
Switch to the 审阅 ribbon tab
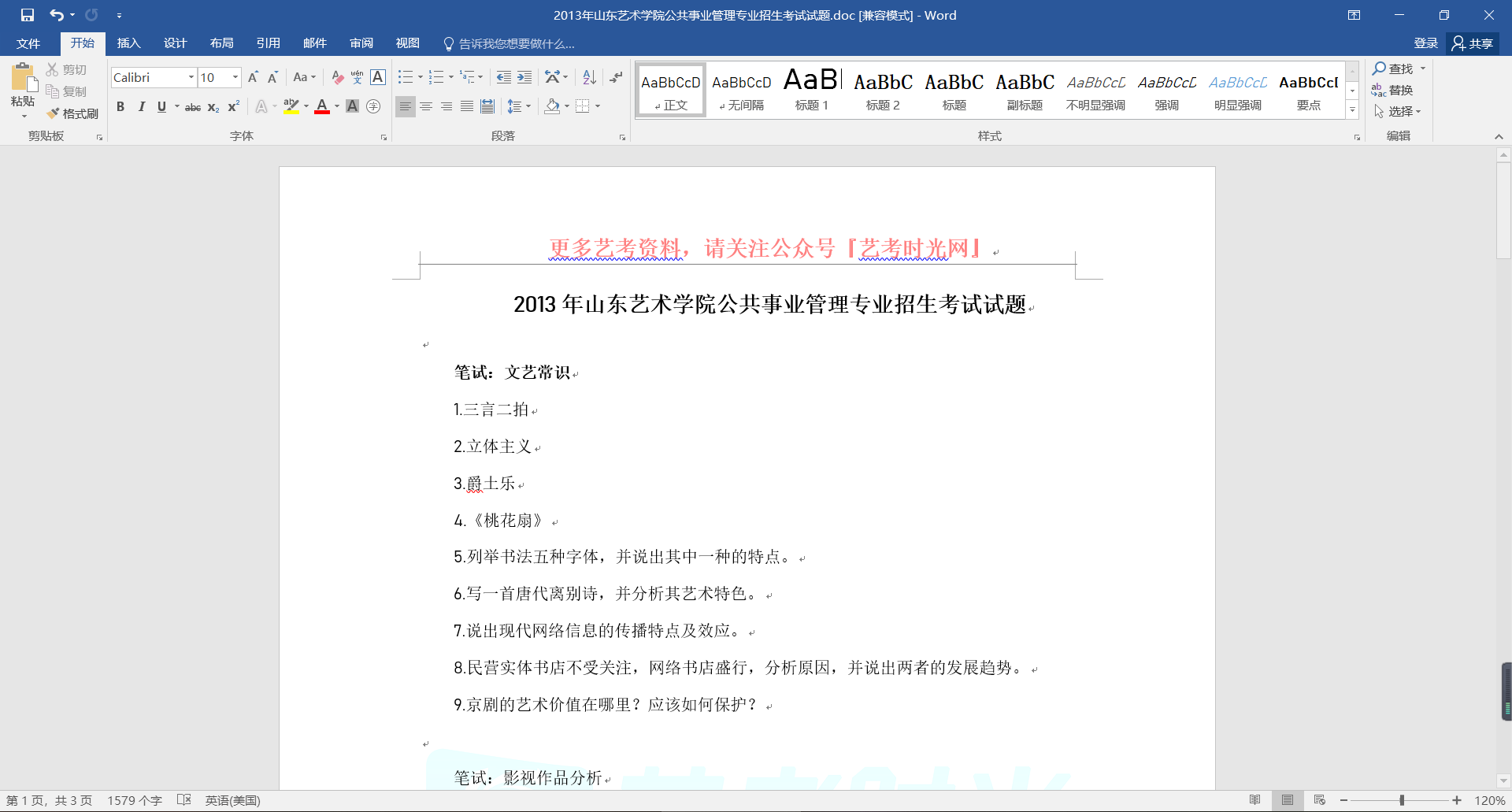click(x=361, y=43)
